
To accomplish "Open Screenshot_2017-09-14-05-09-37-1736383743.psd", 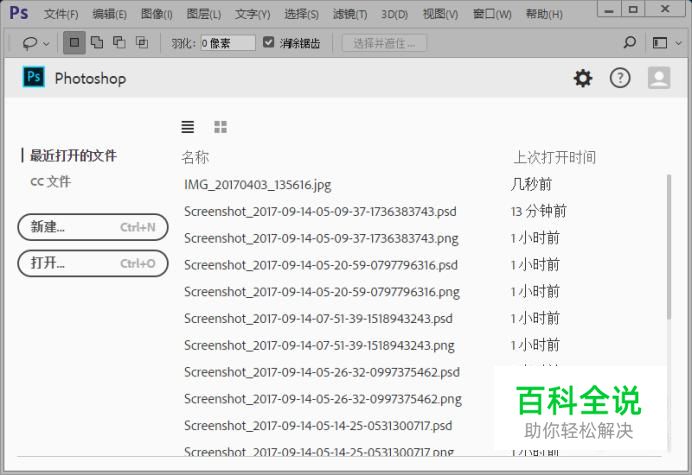I will (320, 211).
